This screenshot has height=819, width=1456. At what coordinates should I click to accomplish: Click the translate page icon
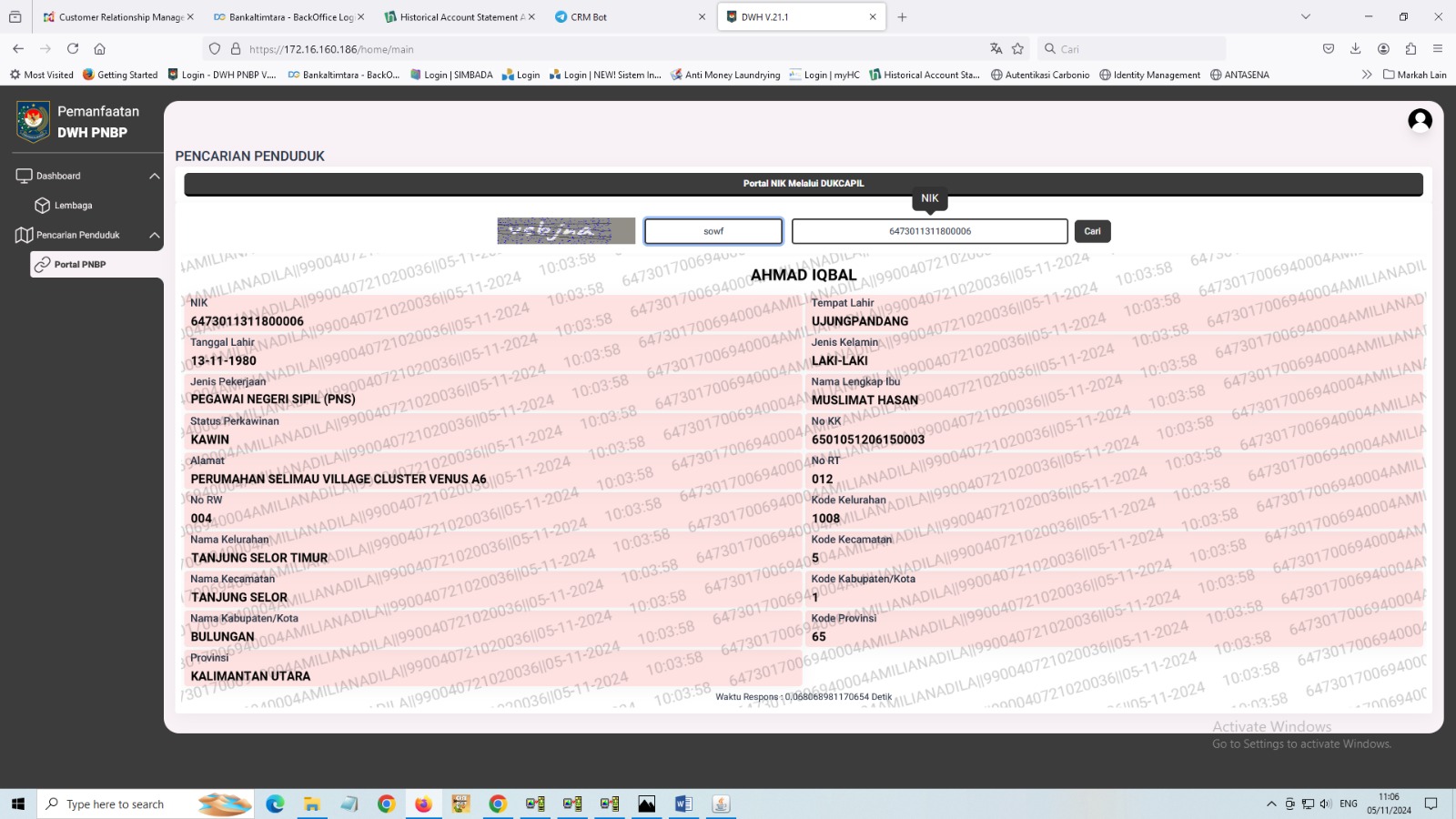click(x=996, y=49)
